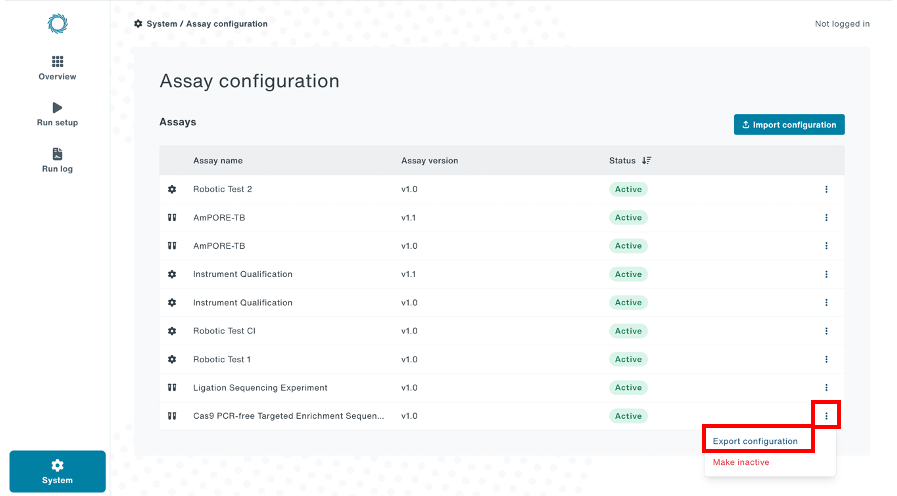Click the Cas9 PCR-free Targeted Enrichment name
897x496 pixels.
point(289,416)
